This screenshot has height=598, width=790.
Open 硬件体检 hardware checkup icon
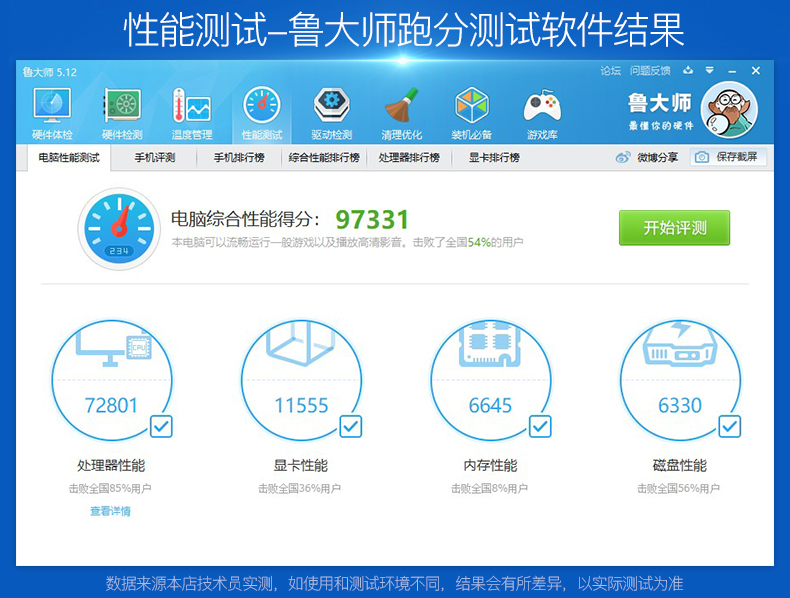coord(52,106)
